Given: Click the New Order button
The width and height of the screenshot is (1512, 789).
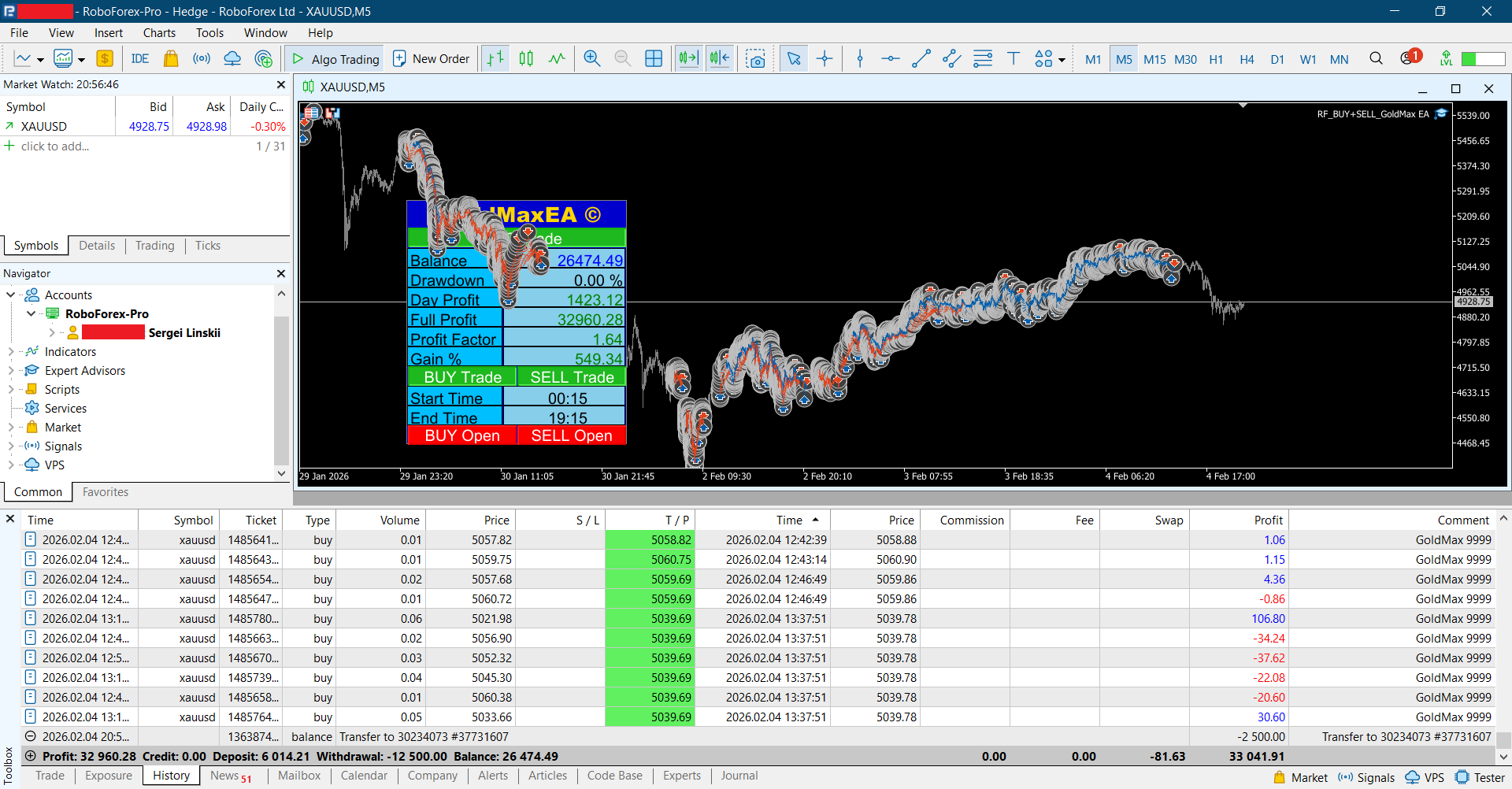Looking at the screenshot, I should [431, 59].
